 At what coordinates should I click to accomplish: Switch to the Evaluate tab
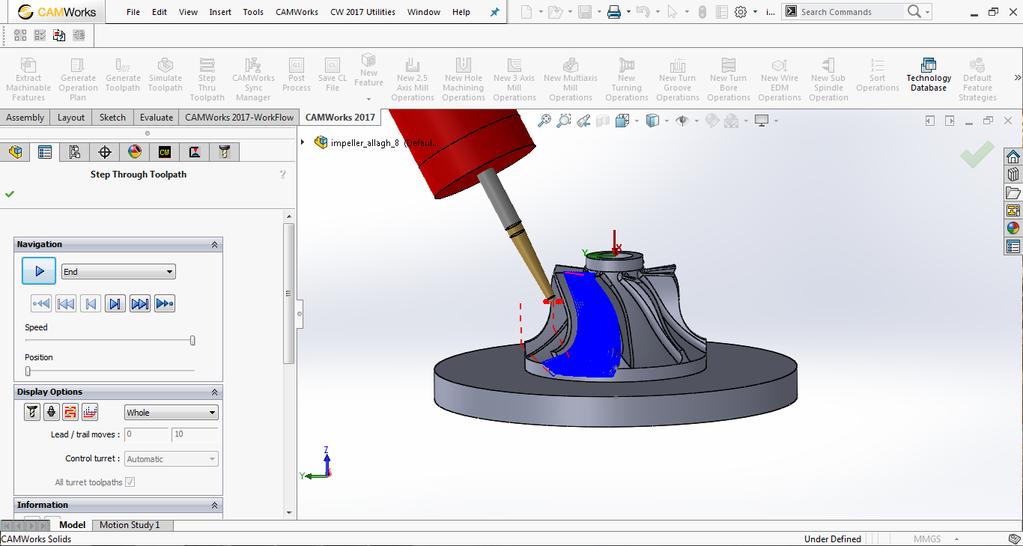157,117
